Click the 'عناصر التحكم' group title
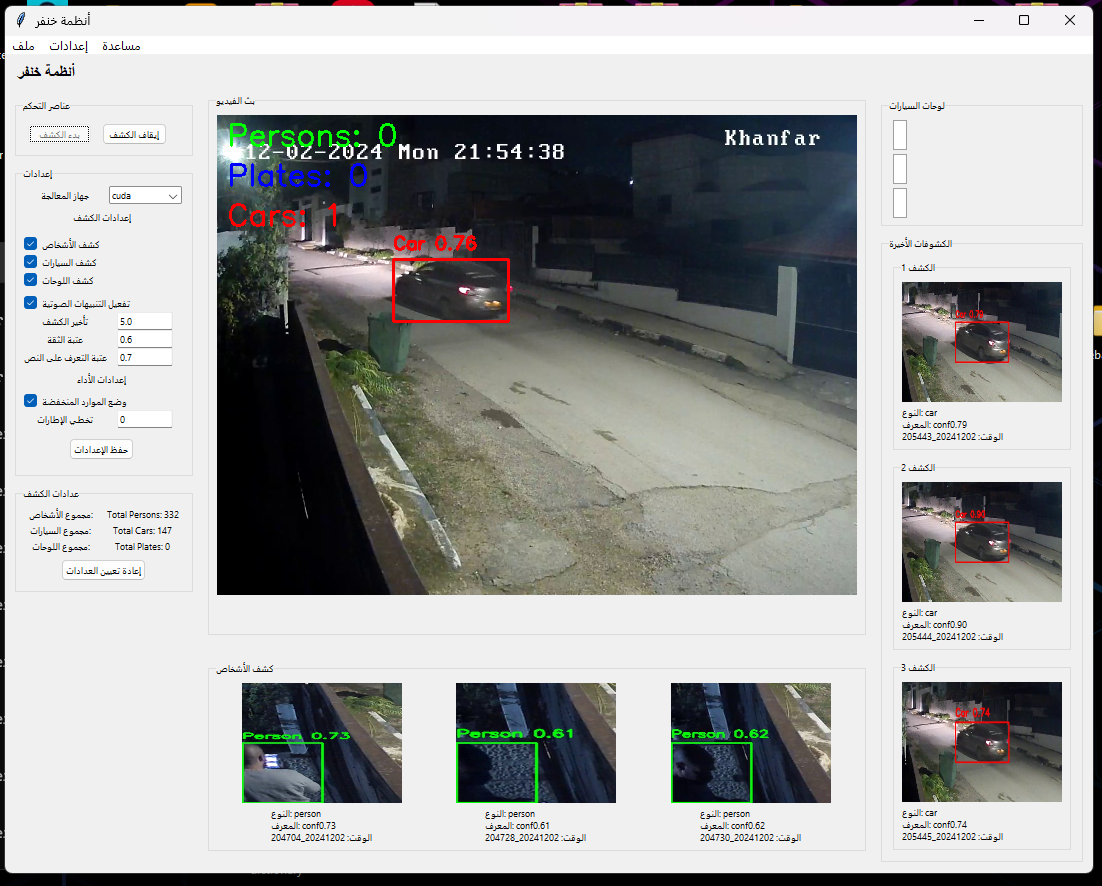Viewport: 1102px width, 886px height. (46, 106)
